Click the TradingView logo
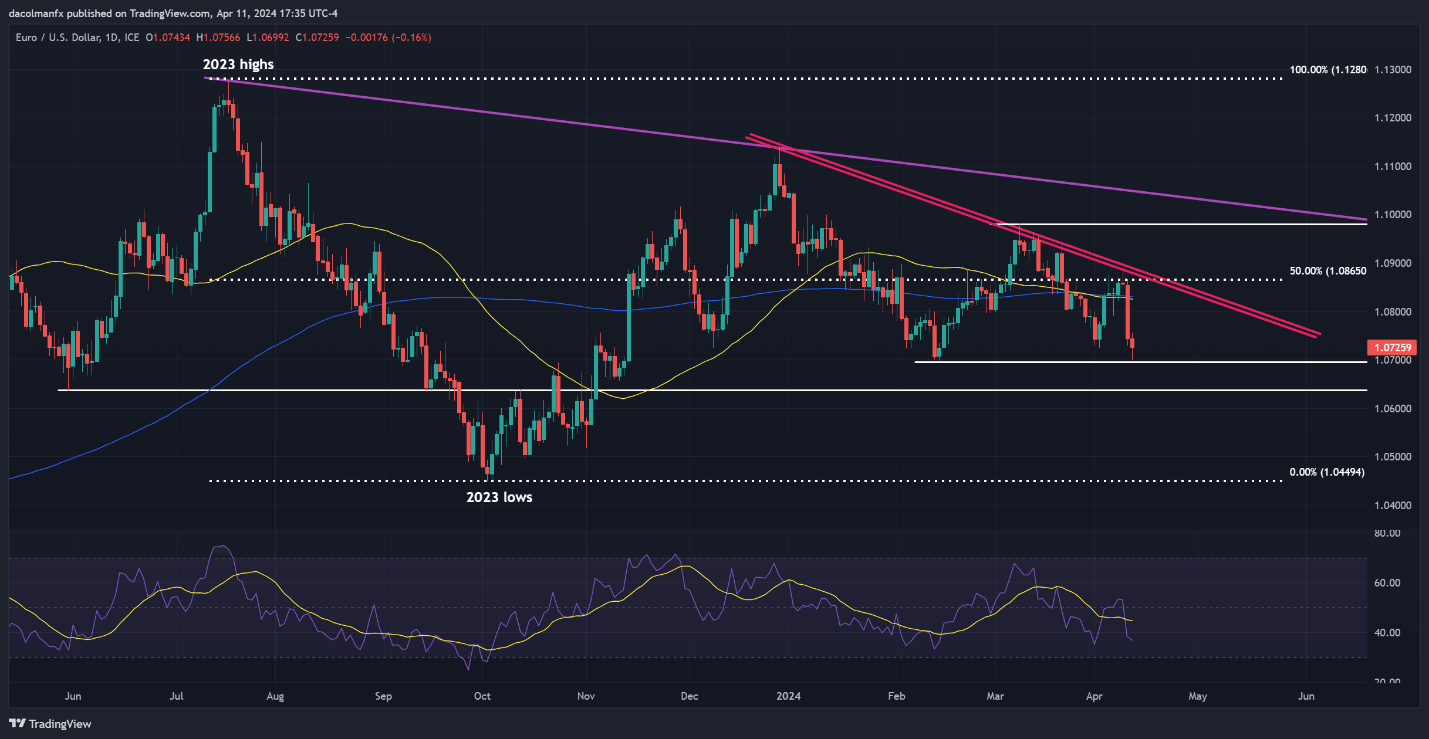 (50, 723)
